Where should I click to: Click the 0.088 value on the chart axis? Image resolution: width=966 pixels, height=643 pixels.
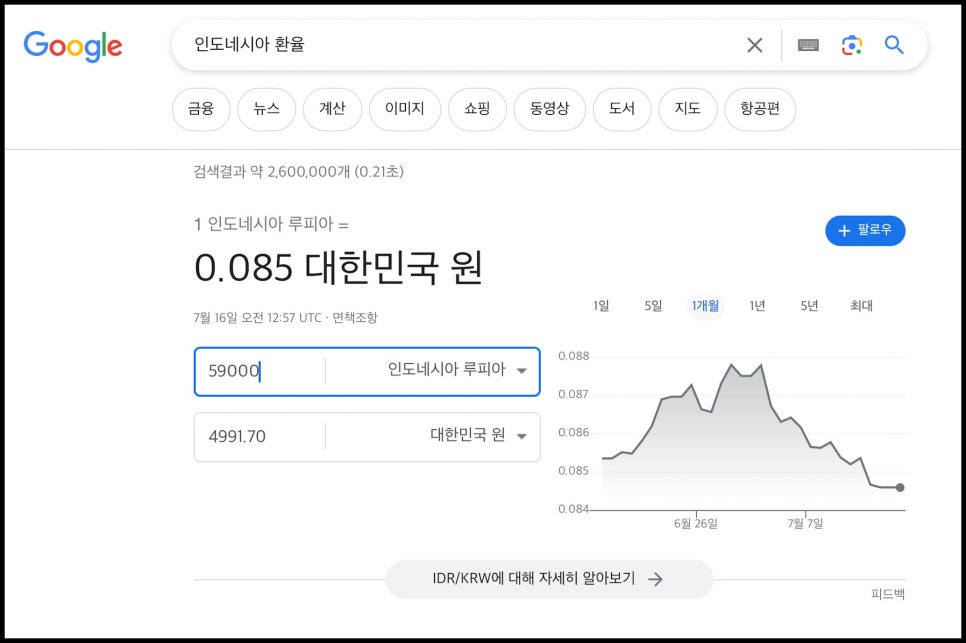(574, 356)
